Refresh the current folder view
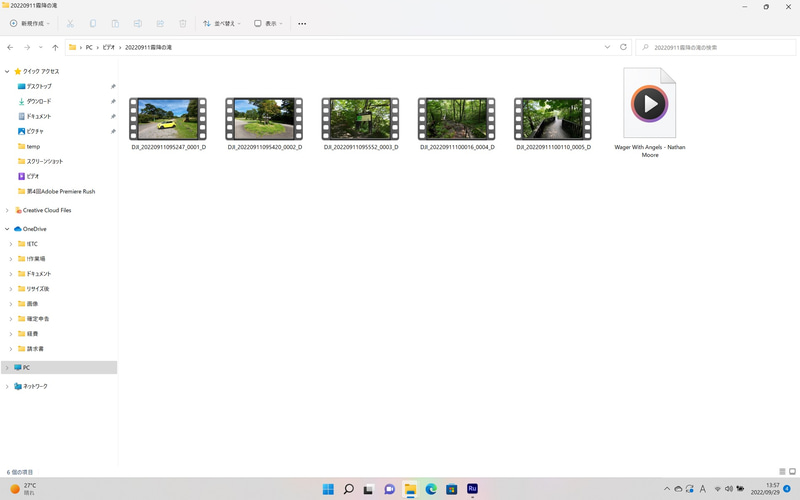800x500 pixels. tap(623, 47)
